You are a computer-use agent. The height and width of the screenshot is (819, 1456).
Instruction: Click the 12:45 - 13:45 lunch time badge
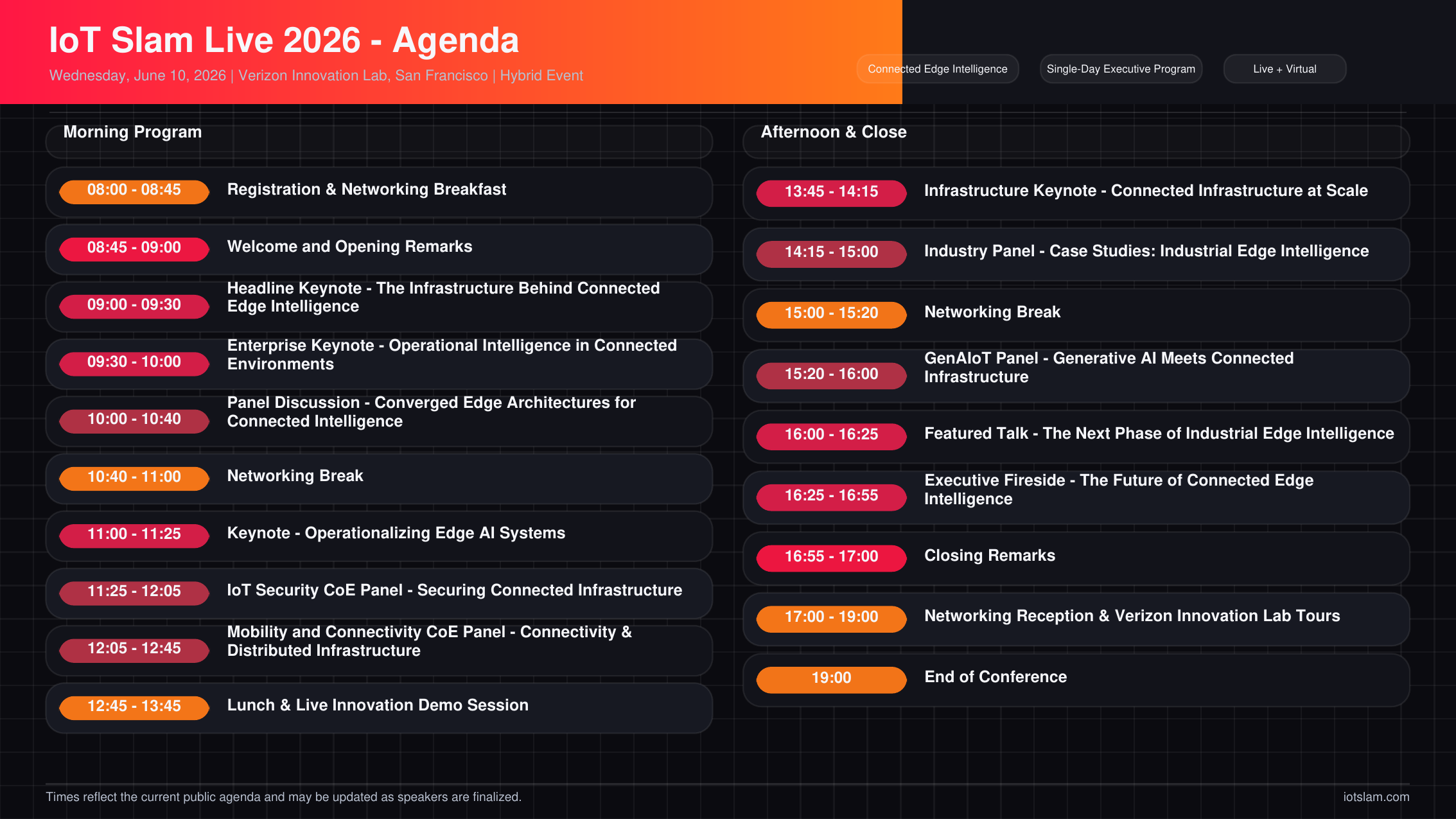click(x=134, y=707)
